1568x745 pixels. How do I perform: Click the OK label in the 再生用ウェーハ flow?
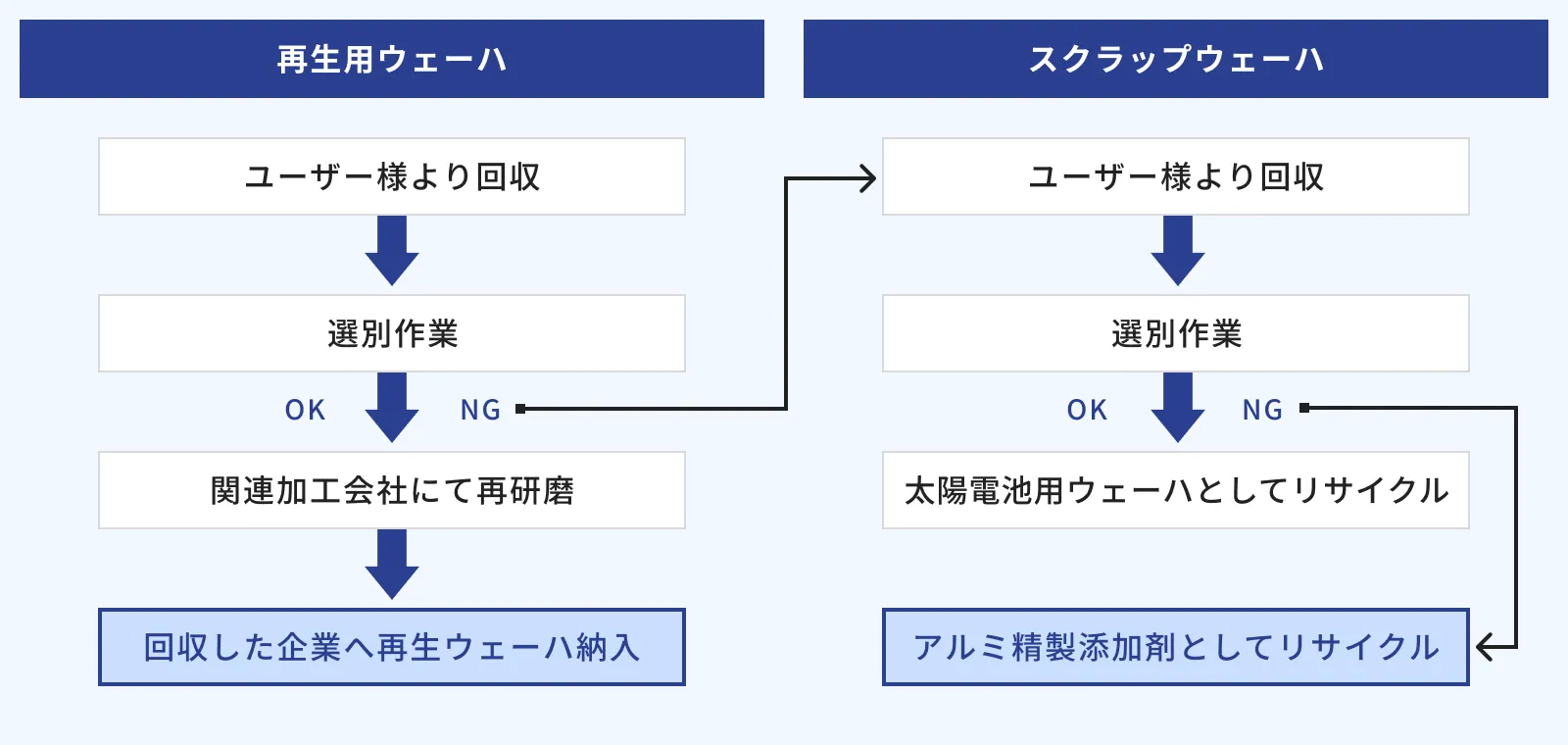[305, 410]
